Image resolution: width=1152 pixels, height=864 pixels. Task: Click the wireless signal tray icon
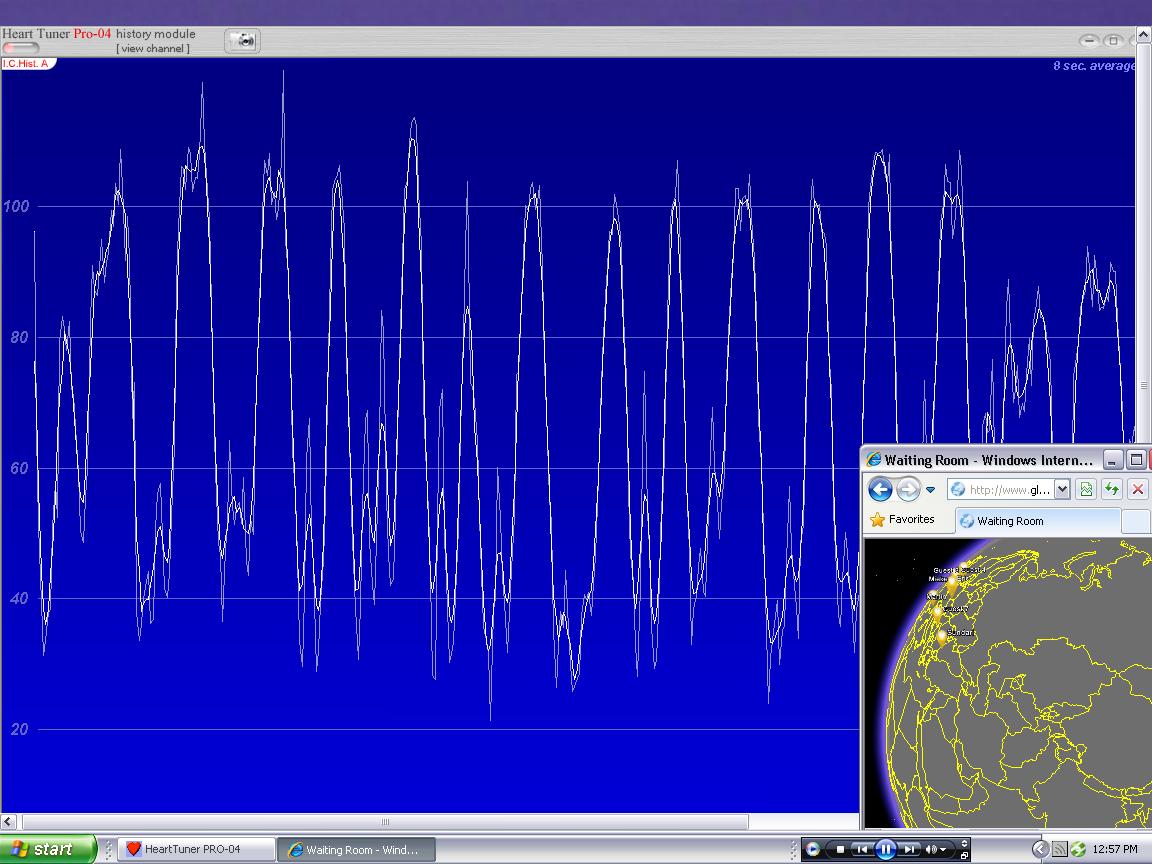[1059, 849]
